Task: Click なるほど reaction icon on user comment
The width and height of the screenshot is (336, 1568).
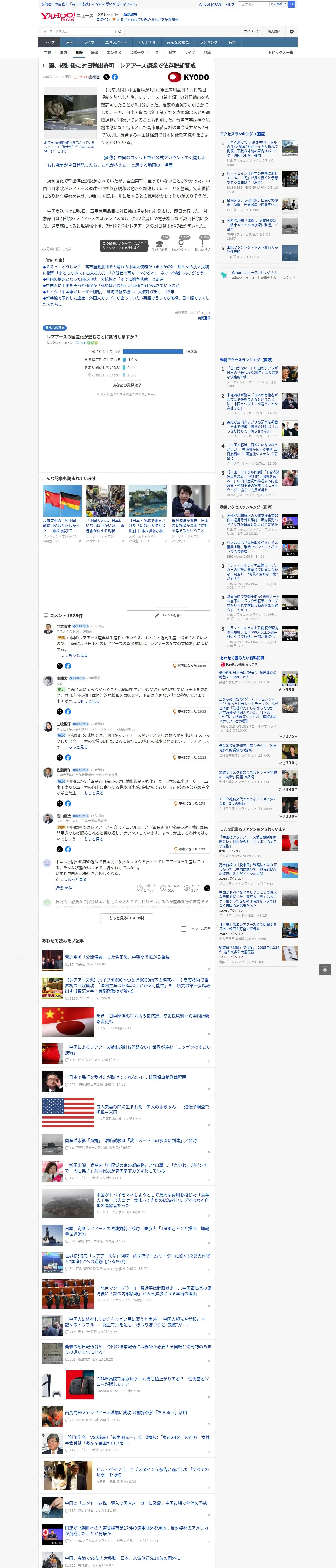Action: click(164, 888)
